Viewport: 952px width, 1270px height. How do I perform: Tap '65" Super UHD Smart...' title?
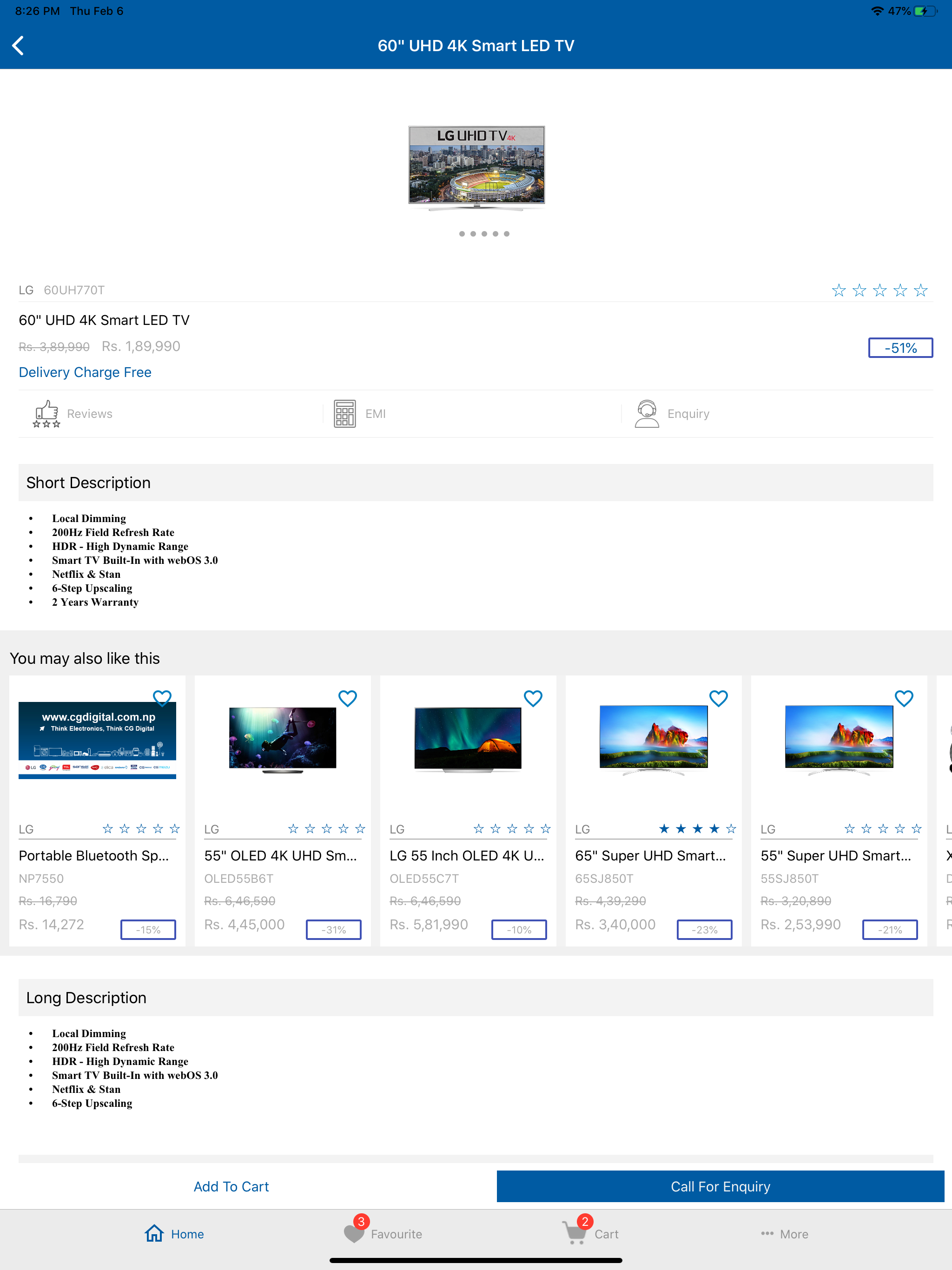651,855
